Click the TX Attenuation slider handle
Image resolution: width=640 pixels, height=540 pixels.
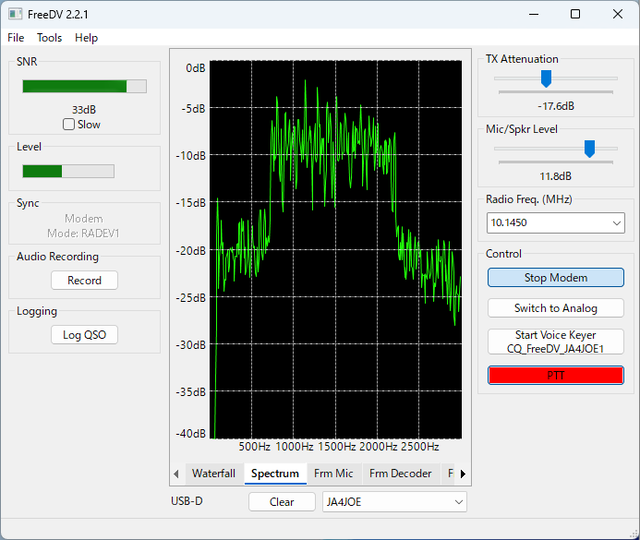546,78
